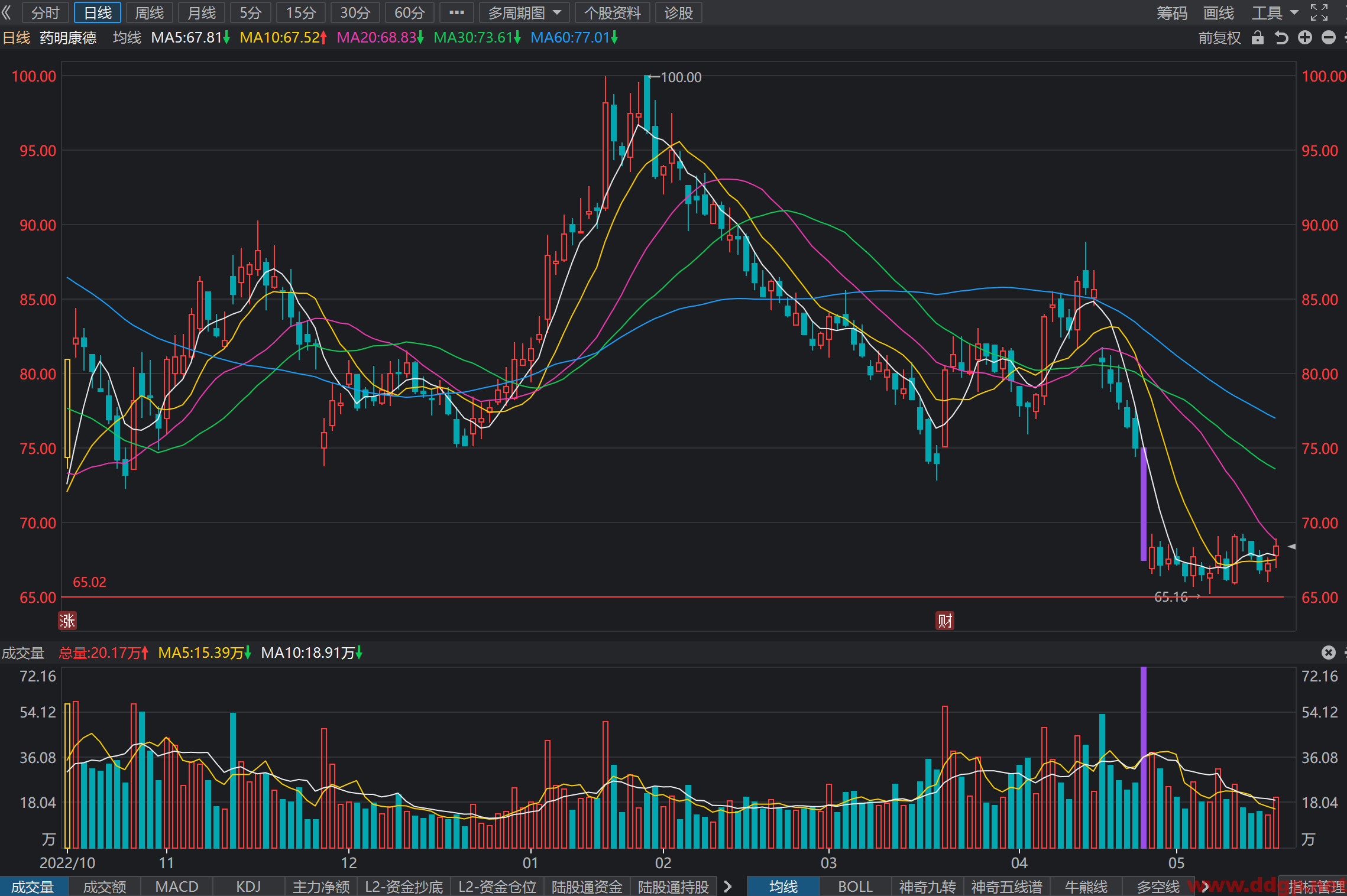The height and width of the screenshot is (896, 1347).
Task: Click the lock icon beside 前复权
Action: pos(1257,38)
